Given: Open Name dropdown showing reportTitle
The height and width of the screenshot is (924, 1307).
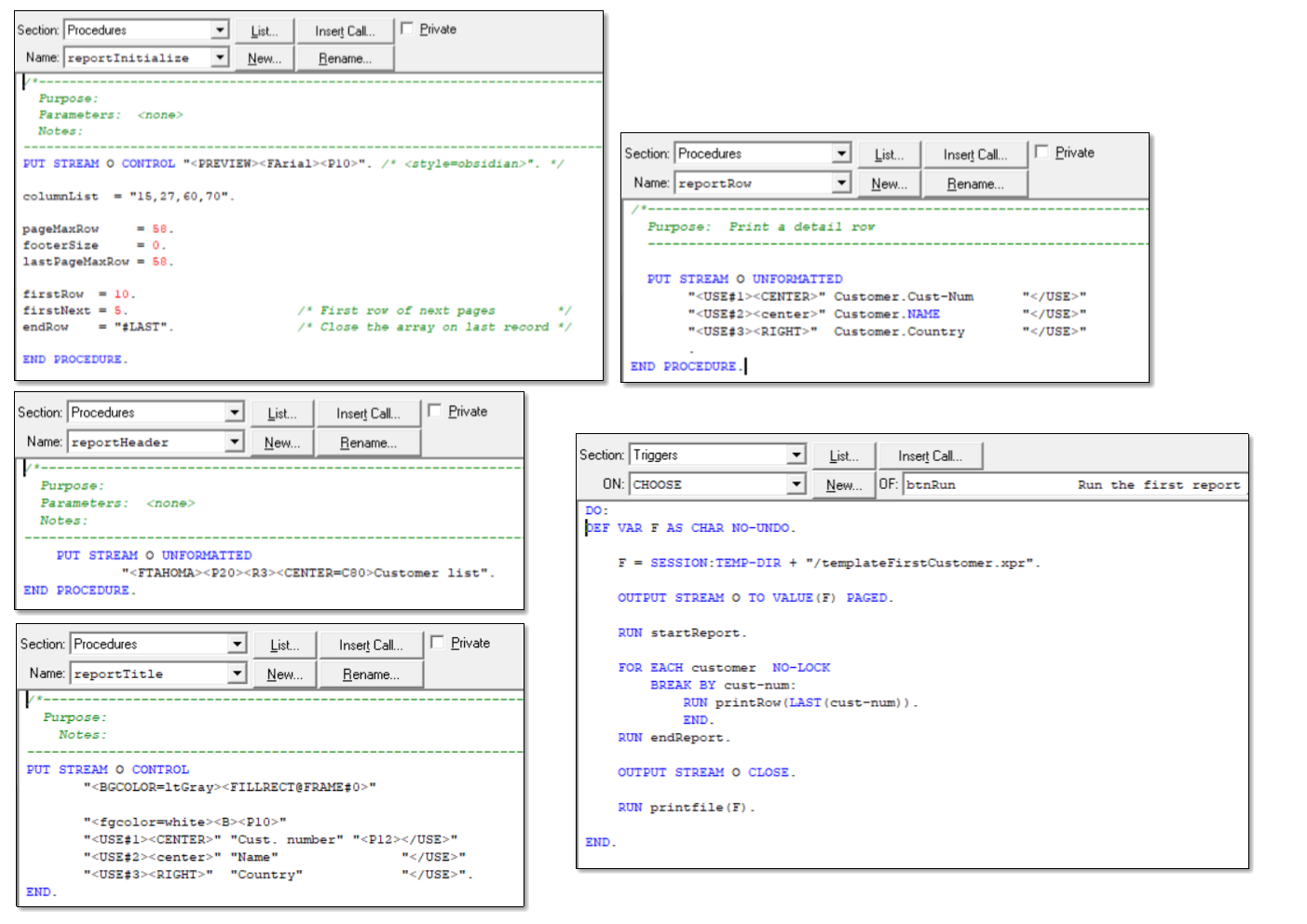Looking at the screenshot, I should [x=238, y=673].
